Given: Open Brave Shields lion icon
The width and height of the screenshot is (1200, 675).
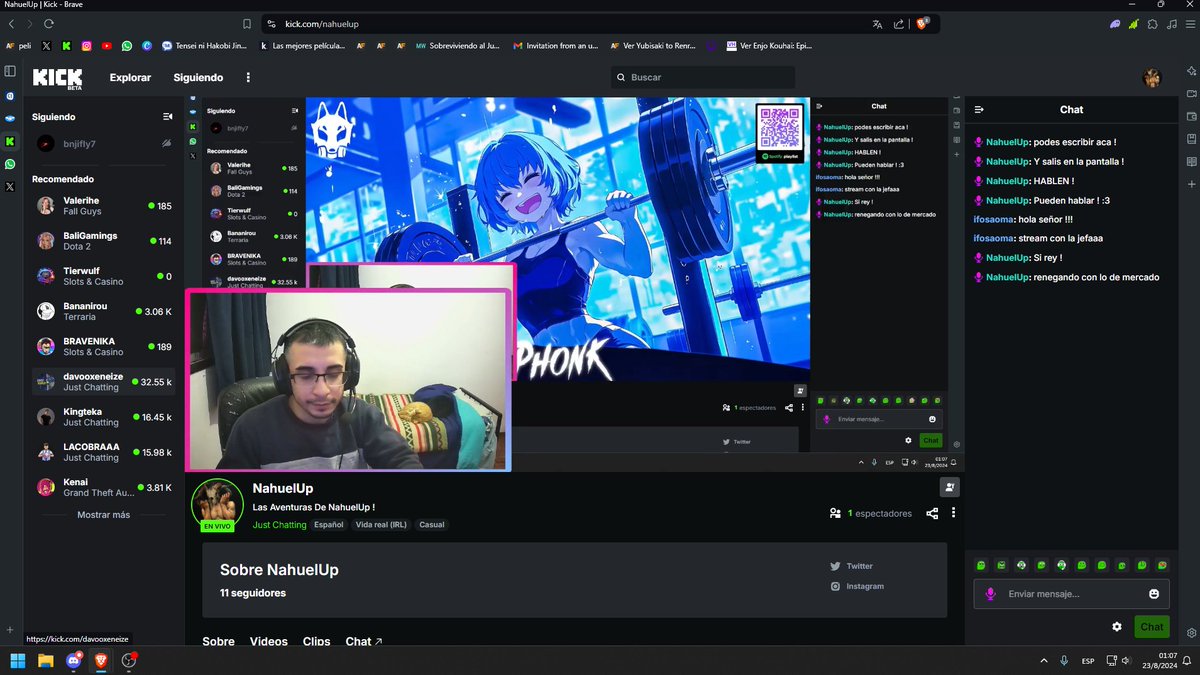Looking at the screenshot, I should (922, 23).
